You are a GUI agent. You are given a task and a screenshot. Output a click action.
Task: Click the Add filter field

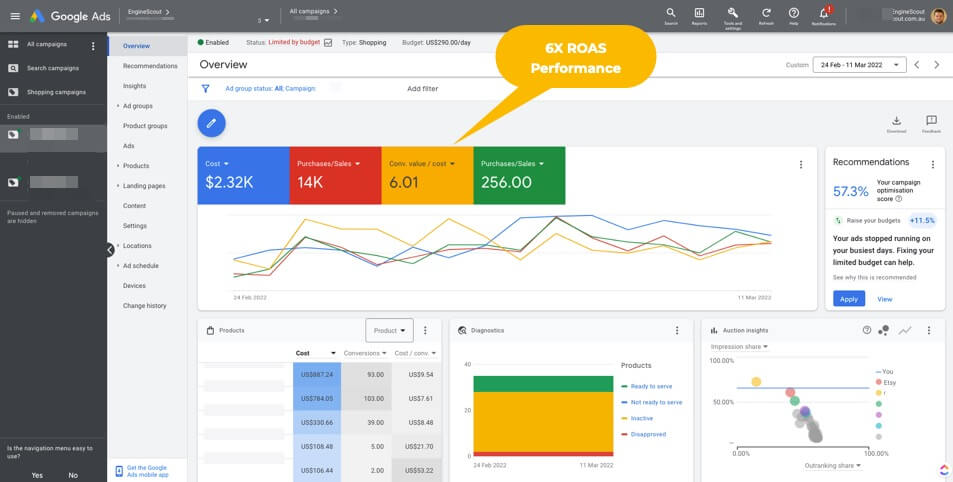pyautogui.click(x=422, y=89)
